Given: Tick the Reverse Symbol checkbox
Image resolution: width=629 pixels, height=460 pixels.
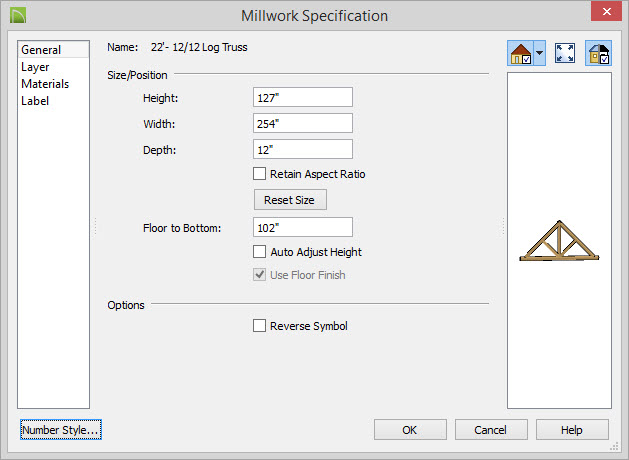Looking at the screenshot, I should click(x=259, y=326).
